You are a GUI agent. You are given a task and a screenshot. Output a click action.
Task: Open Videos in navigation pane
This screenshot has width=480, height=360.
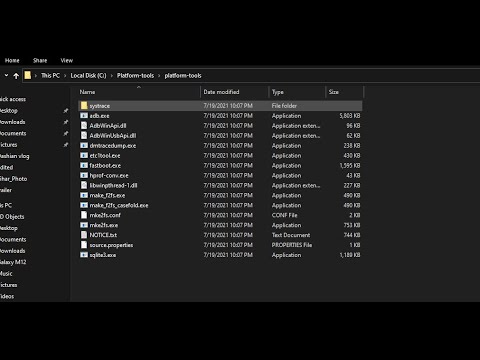(7, 296)
